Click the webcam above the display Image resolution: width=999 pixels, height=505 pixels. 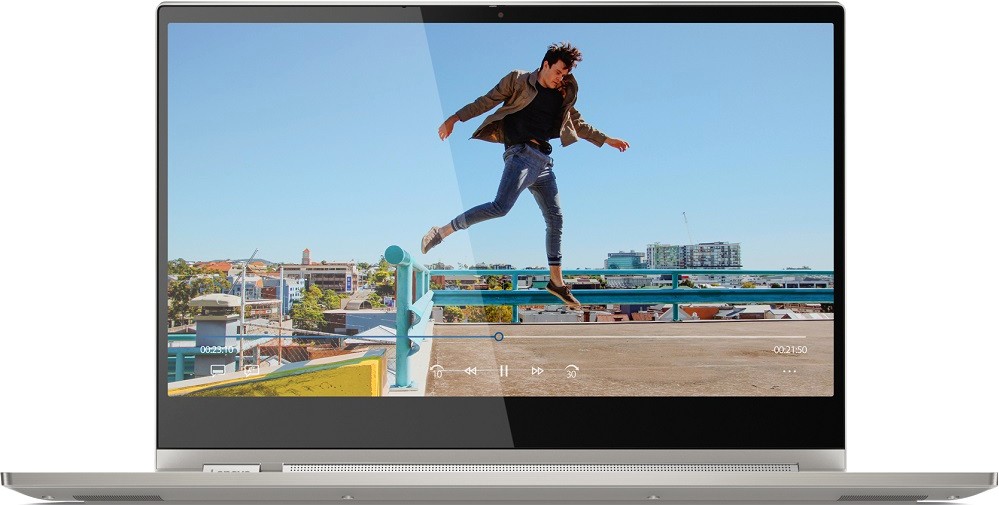click(x=500, y=14)
